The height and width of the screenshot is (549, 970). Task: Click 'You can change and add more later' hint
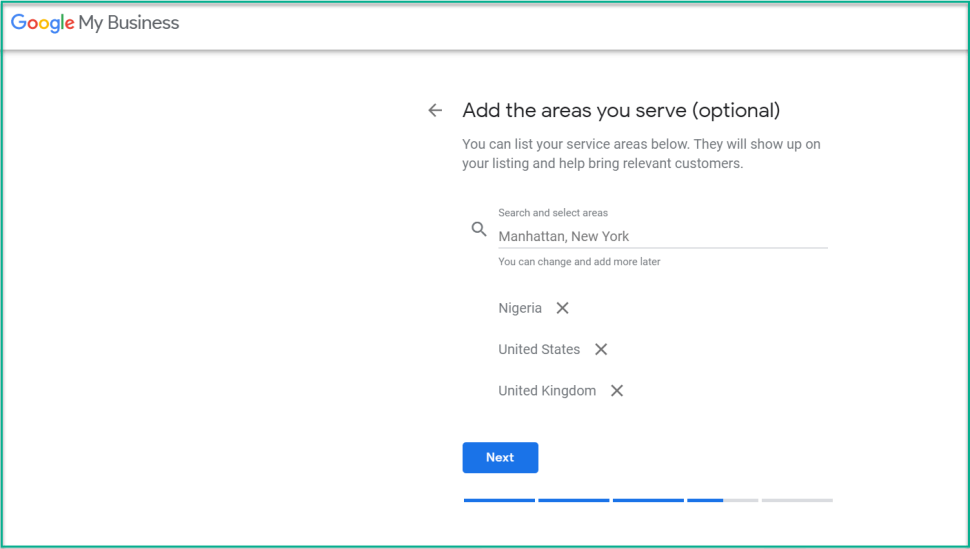579,262
